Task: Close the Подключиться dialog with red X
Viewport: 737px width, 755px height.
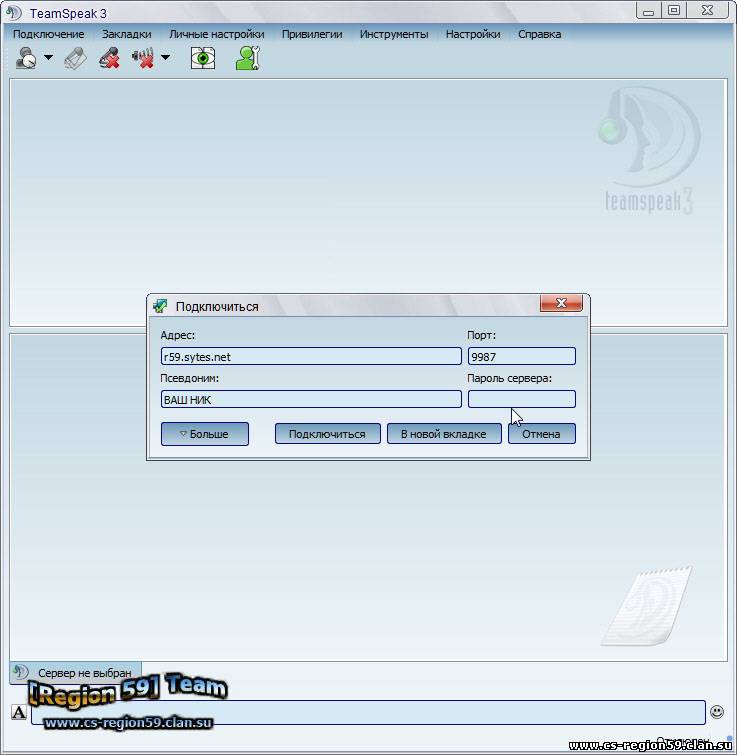Action: click(x=561, y=303)
